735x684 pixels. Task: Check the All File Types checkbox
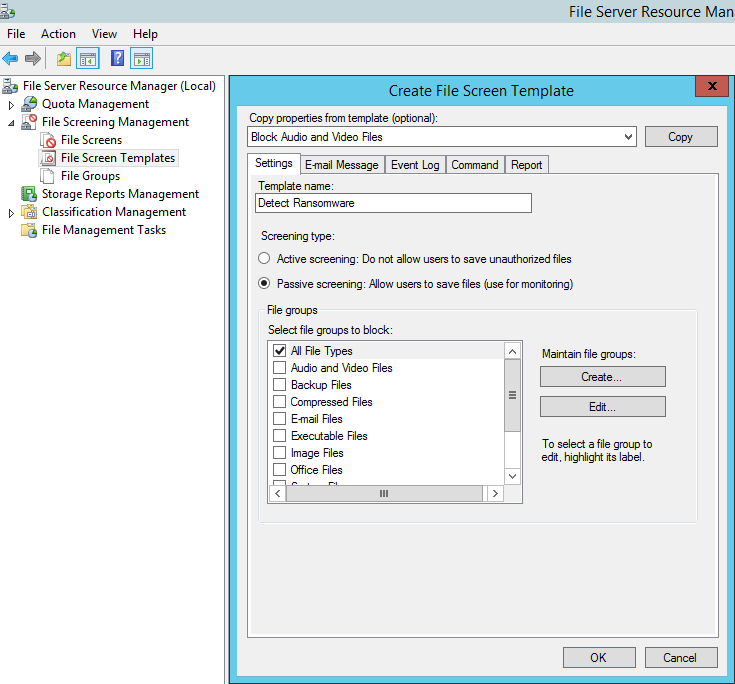[279, 351]
